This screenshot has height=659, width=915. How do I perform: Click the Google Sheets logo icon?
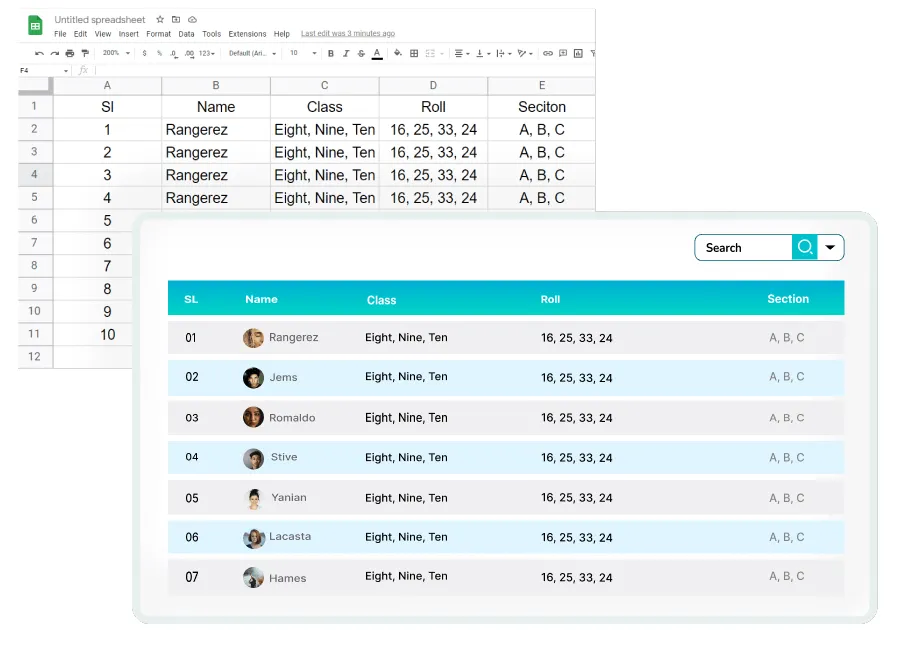point(35,26)
